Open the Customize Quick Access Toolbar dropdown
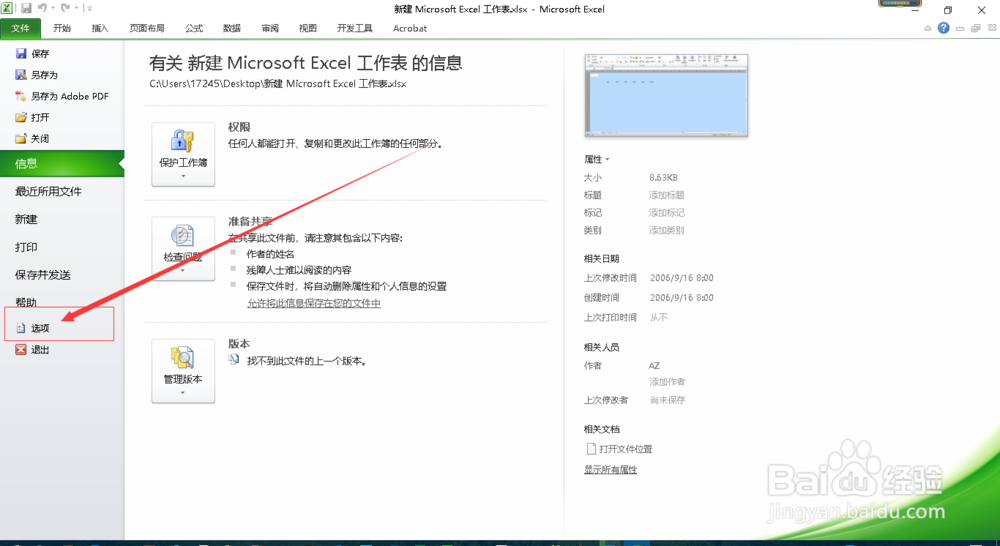This screenshot has width=1000, height=546. 89,8
